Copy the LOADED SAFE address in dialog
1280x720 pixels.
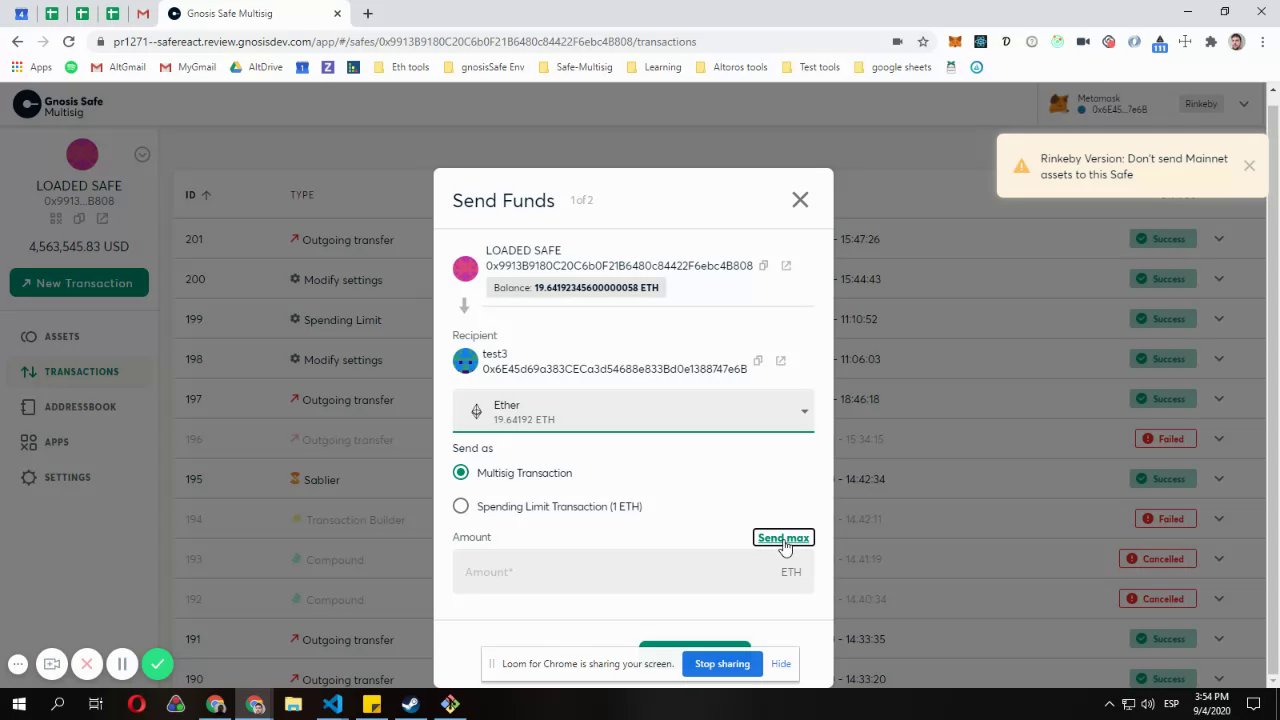click(x=763, y=266)
